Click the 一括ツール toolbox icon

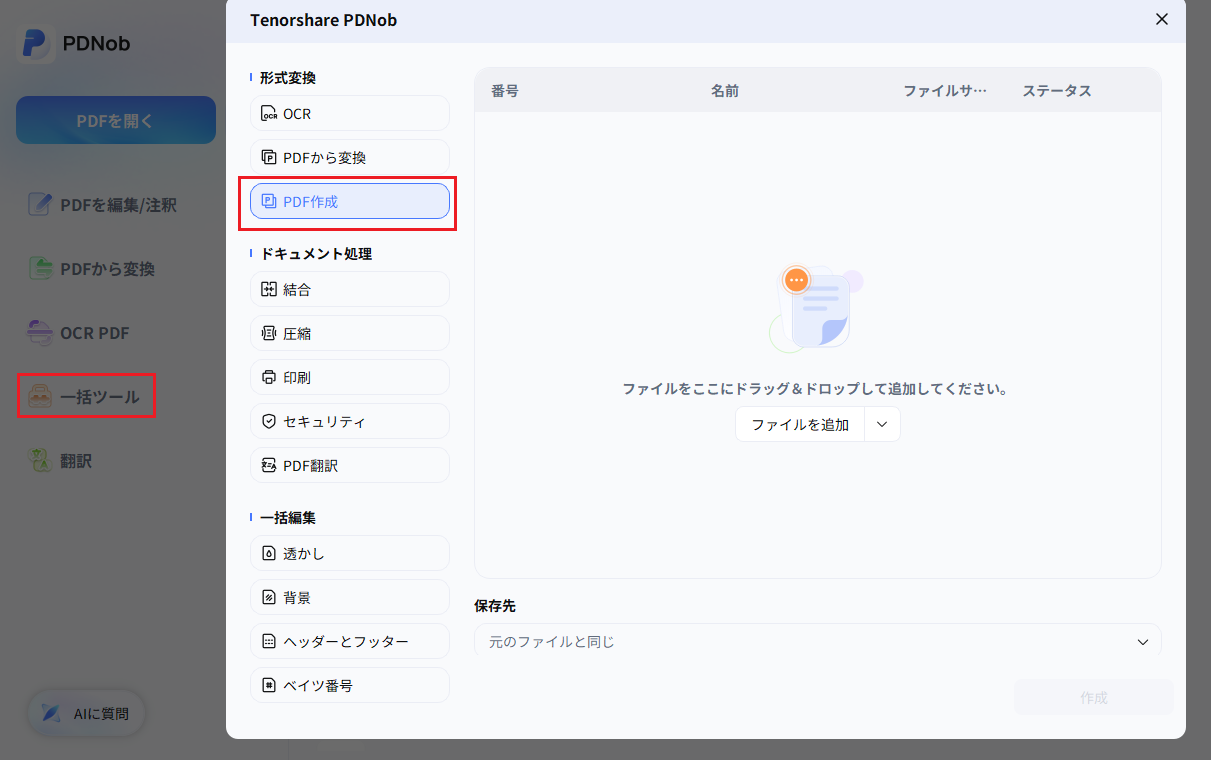(x=40, y=397)
